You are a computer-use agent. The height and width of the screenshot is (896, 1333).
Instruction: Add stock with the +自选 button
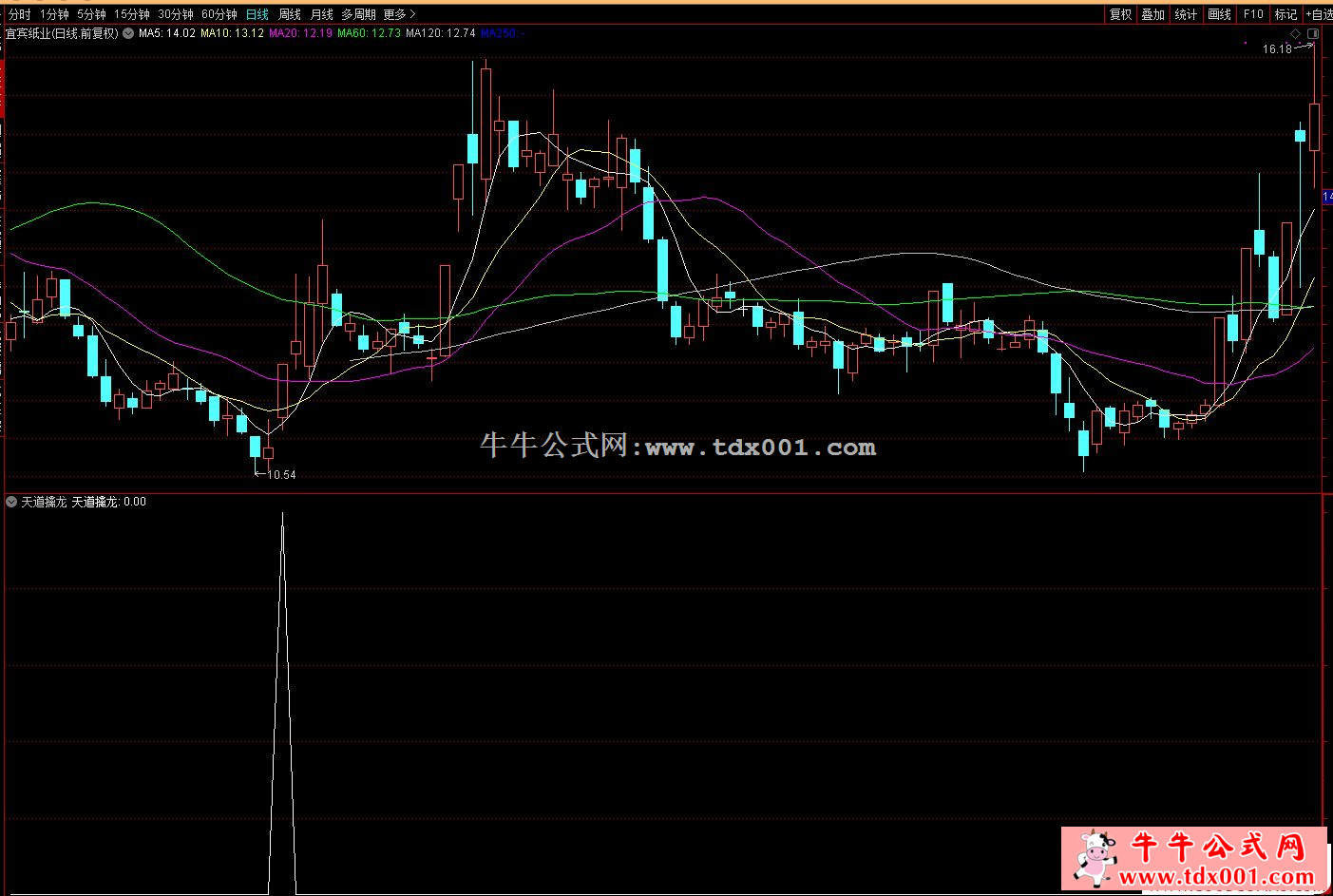click(x=1318, y=14)
